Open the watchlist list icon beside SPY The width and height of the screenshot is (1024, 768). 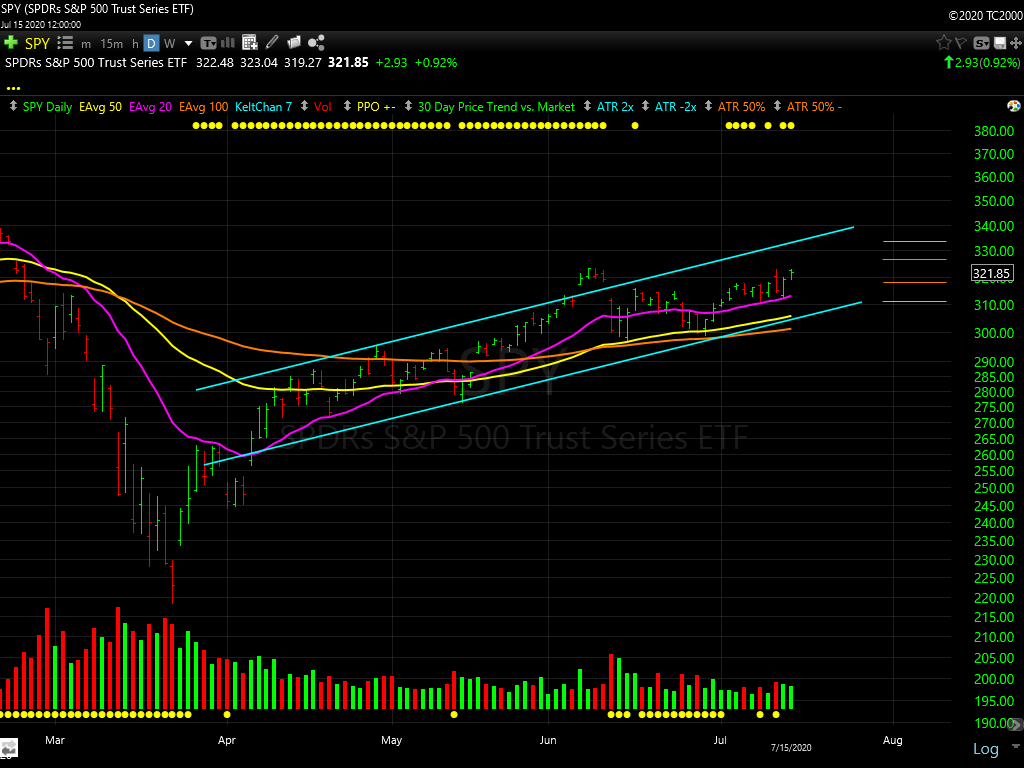coord(65,43)
